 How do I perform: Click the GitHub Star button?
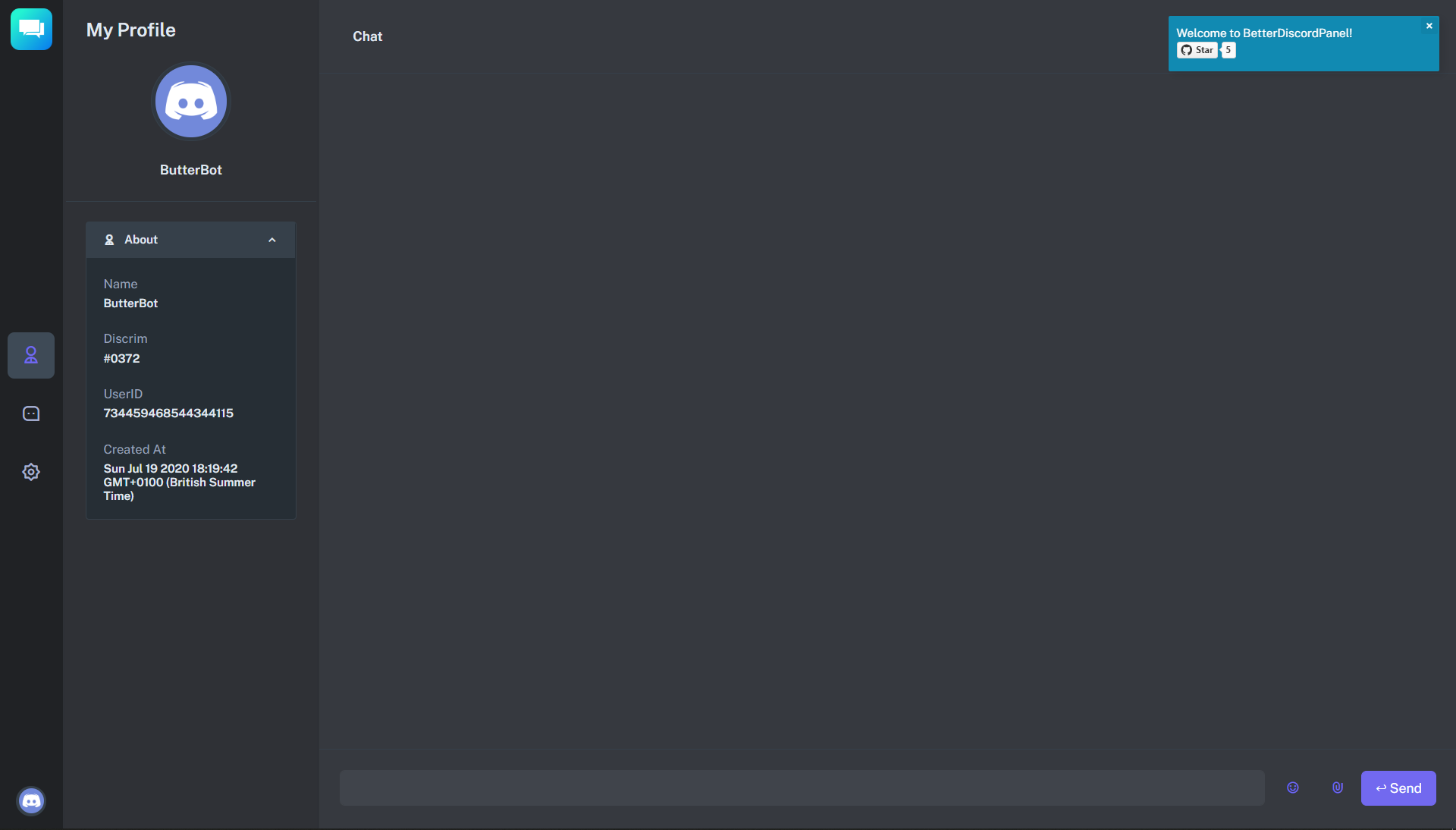[x=1197, y=50]
